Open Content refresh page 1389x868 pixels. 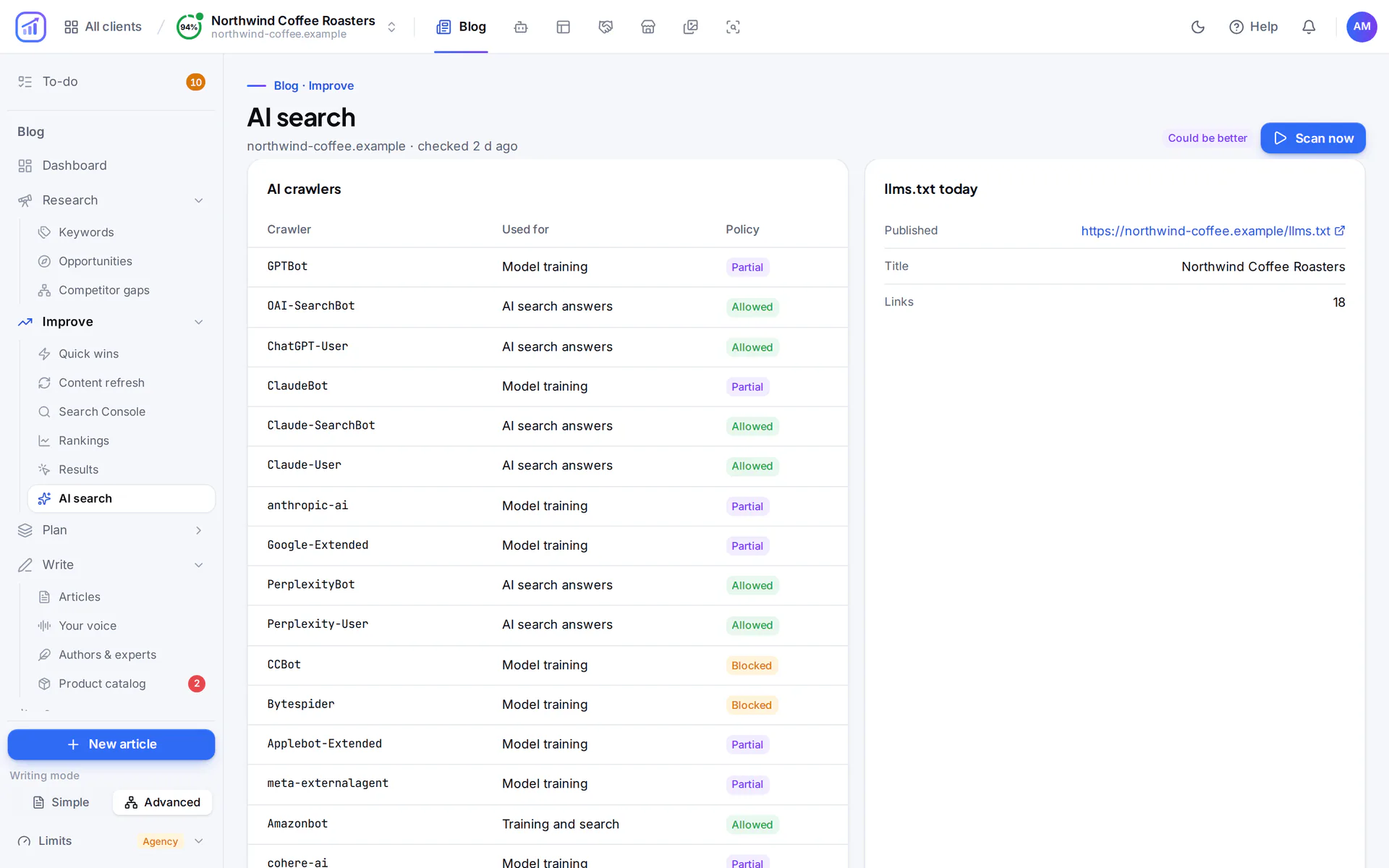(122, 383)
